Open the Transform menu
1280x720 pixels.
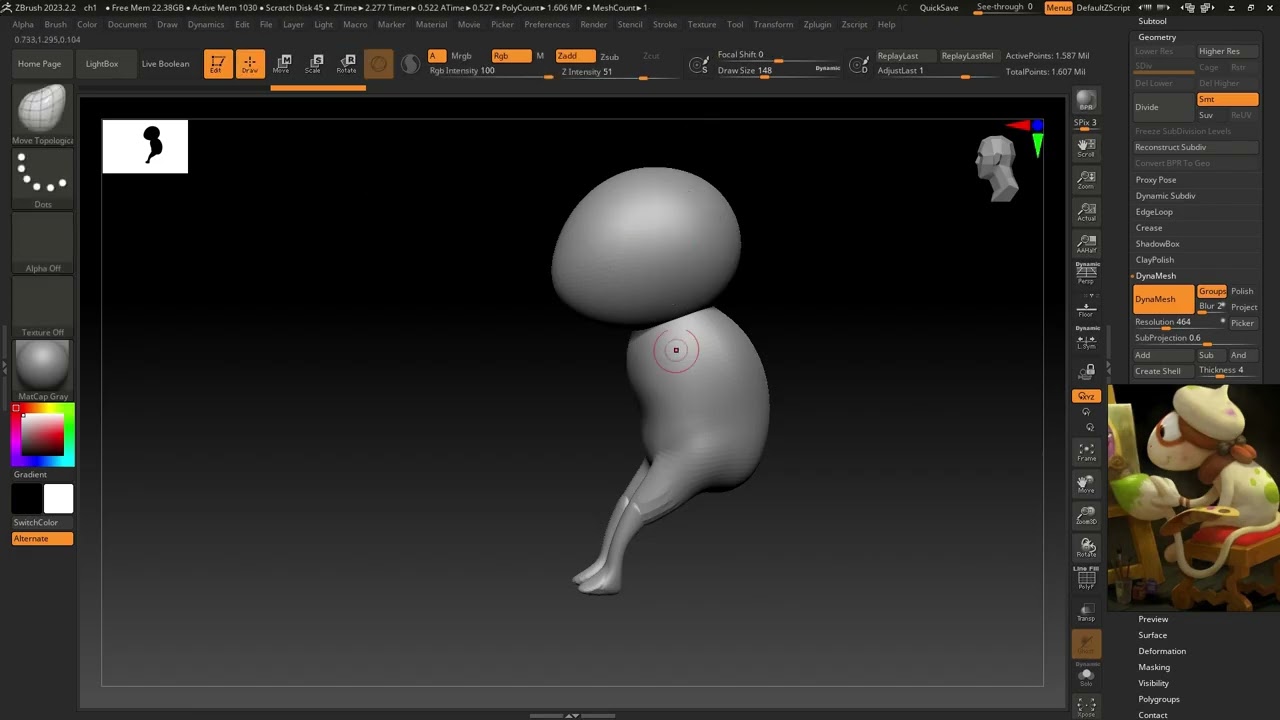click(773, 24)
